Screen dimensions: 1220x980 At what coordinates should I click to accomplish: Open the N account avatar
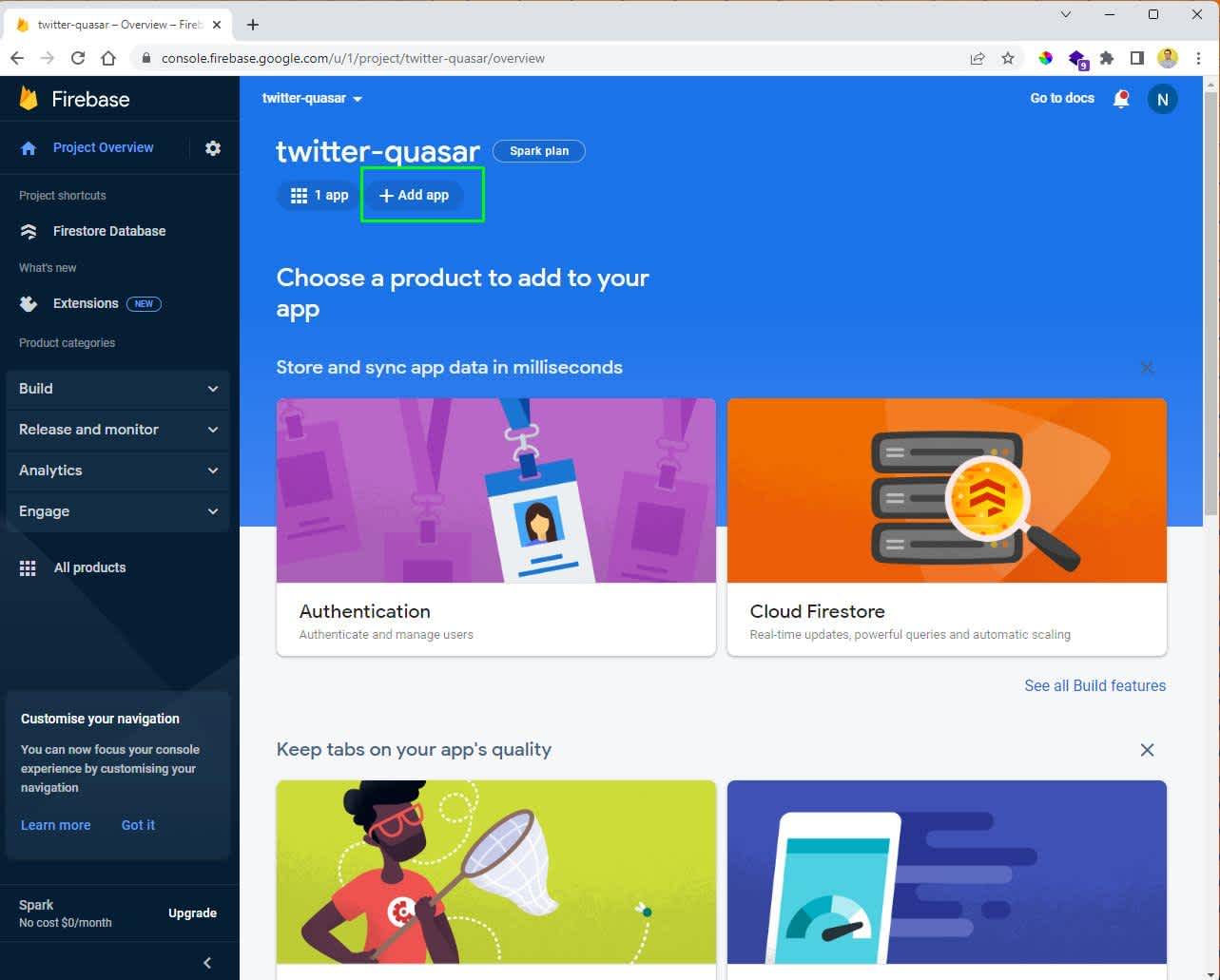[x=1162, y=99]
